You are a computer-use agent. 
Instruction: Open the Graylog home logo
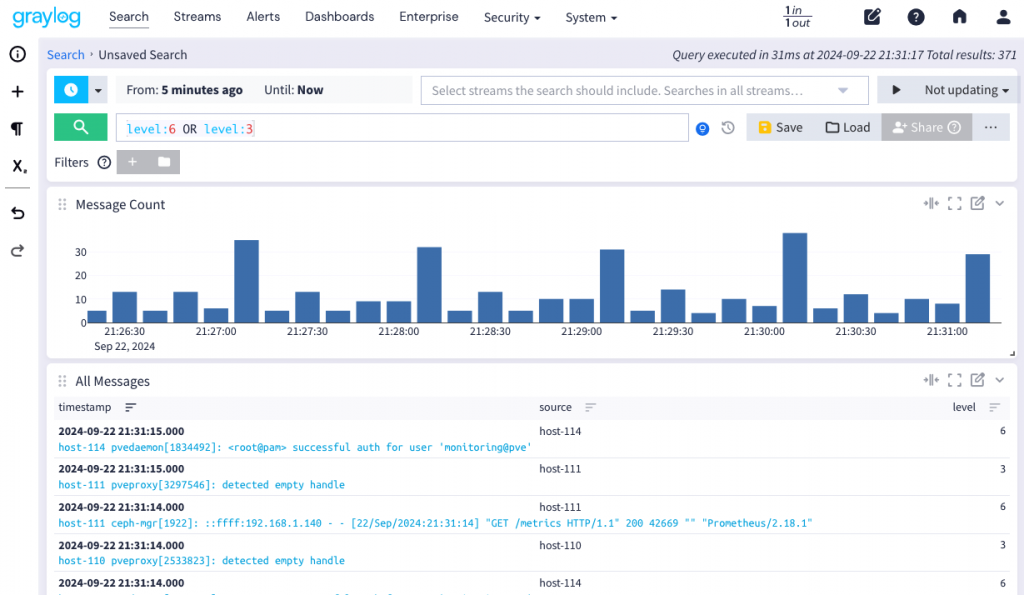tap(46, 16)
